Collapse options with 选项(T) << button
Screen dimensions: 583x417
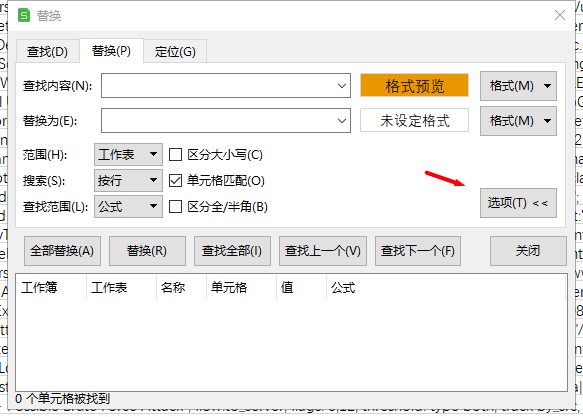click(518, 203)
